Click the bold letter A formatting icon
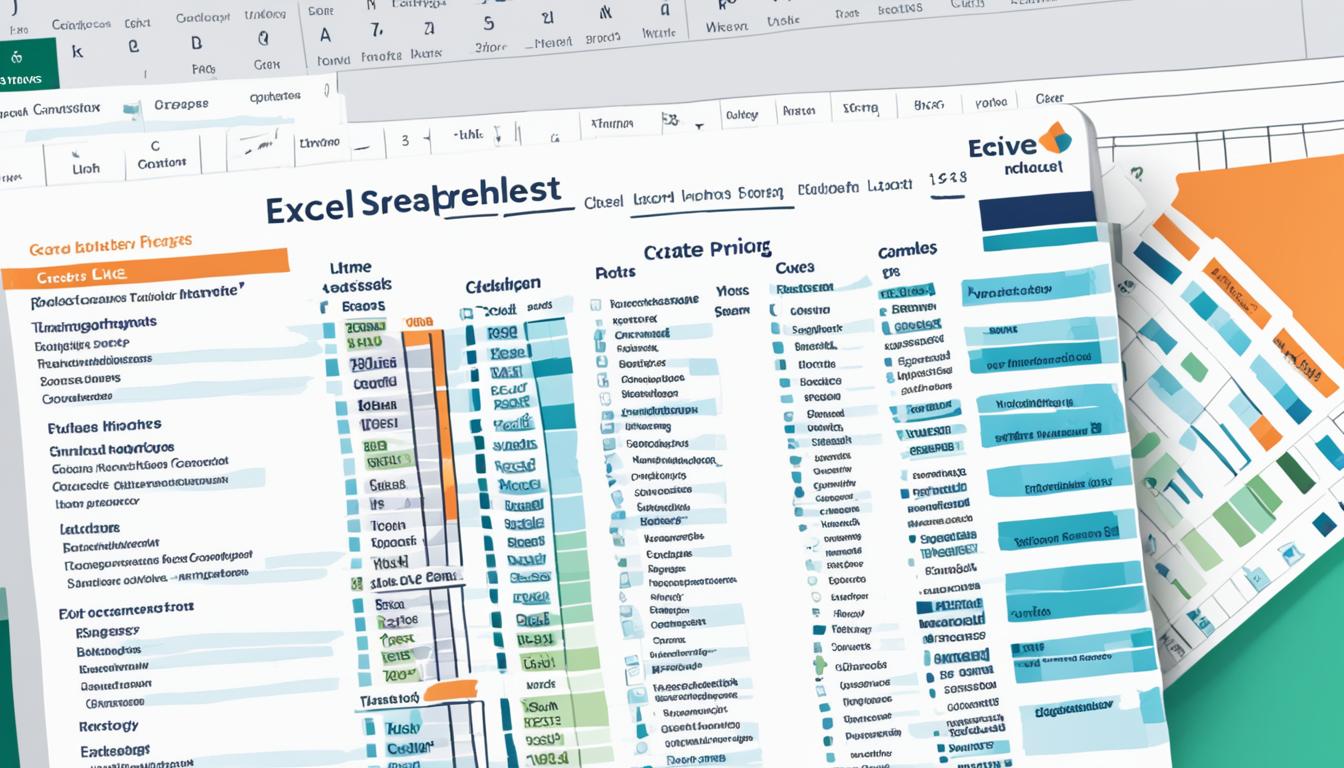The width and height of the screenshot is (1344, 768). 325,34
